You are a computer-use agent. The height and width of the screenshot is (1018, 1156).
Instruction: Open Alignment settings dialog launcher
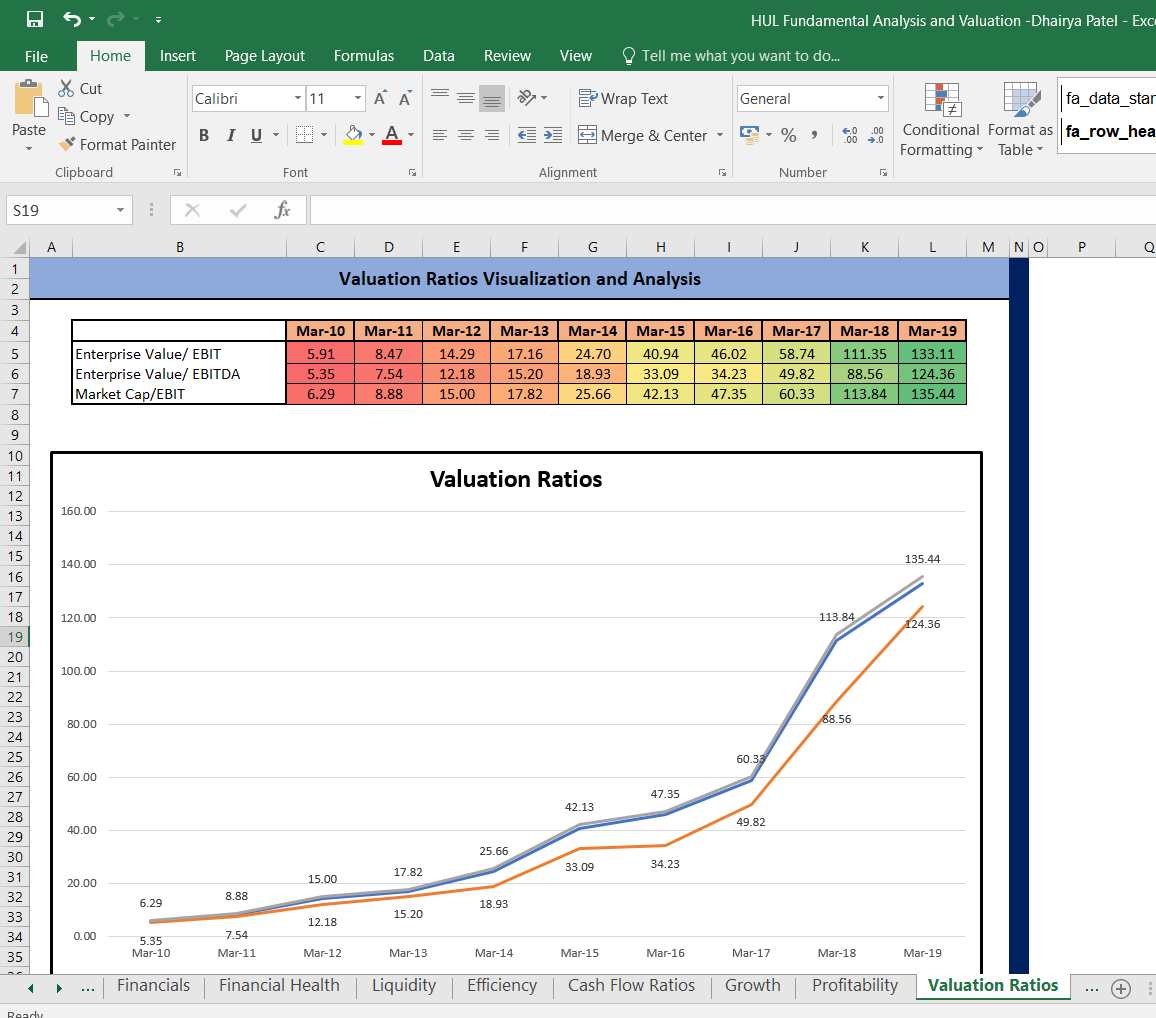pos(722,172)
